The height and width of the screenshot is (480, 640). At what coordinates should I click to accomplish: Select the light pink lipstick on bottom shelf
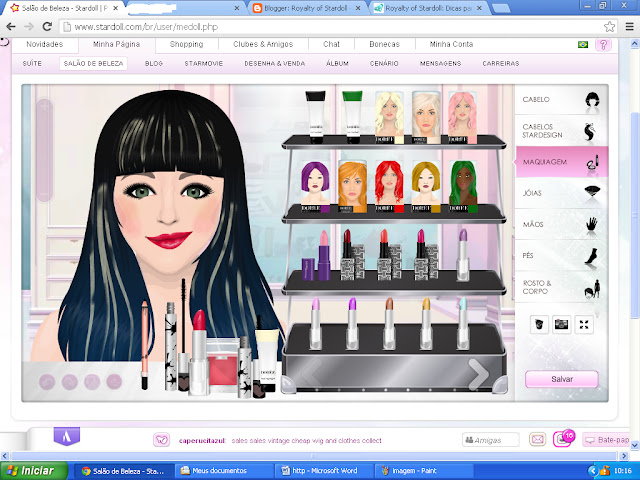pos(315,324)
